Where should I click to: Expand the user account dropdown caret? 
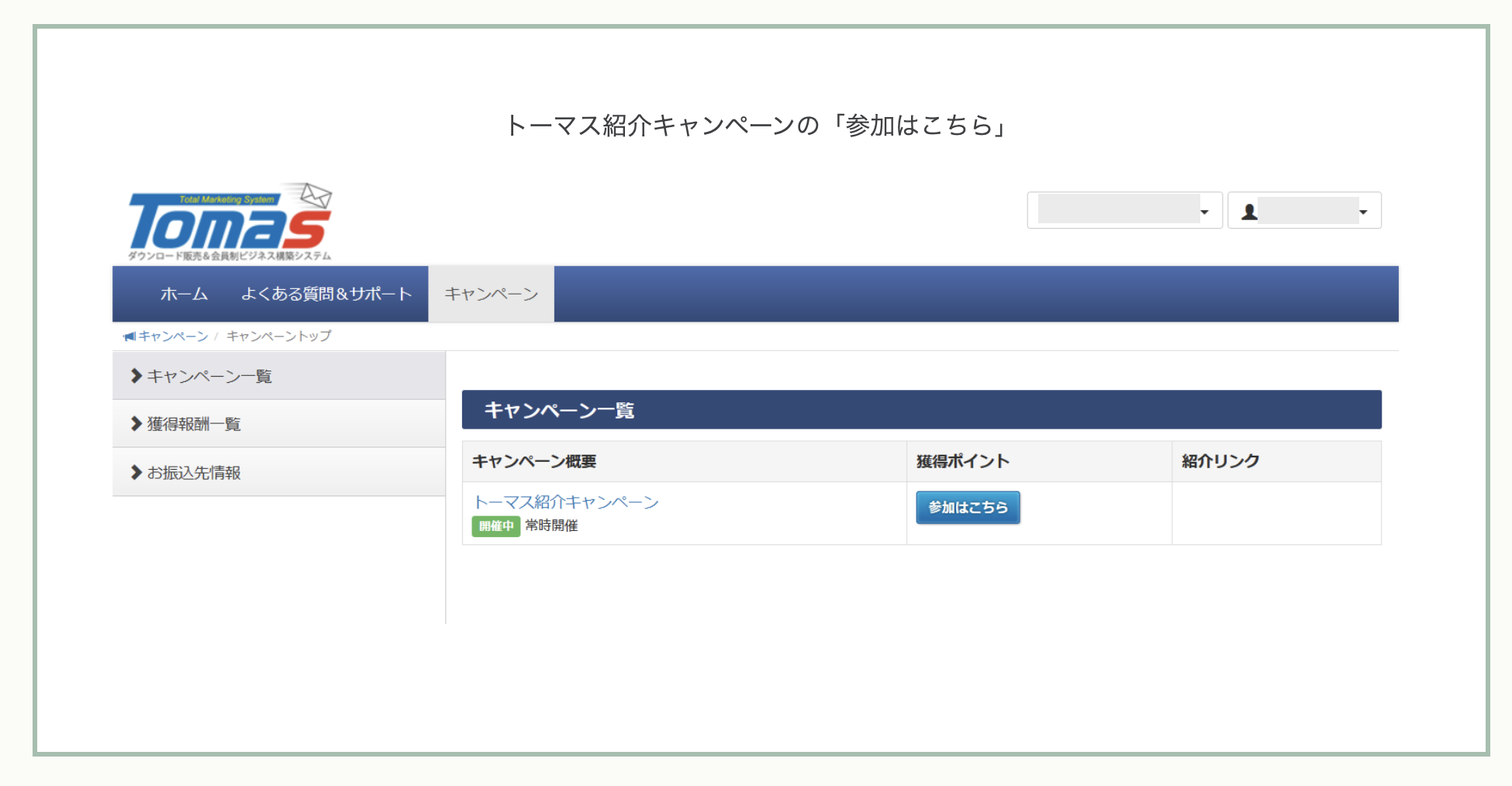[1363, 212]
